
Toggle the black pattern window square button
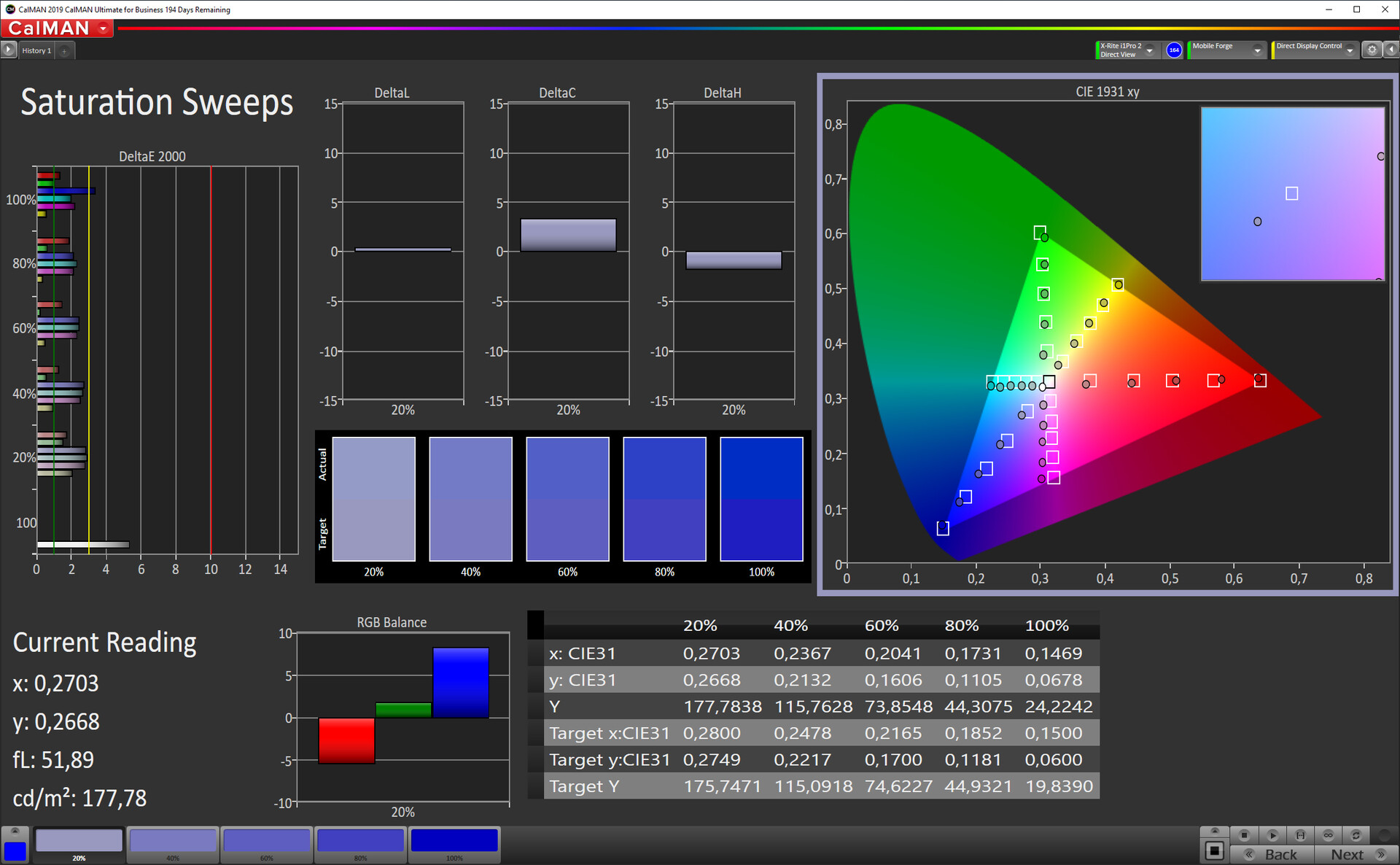(1215, 850)
